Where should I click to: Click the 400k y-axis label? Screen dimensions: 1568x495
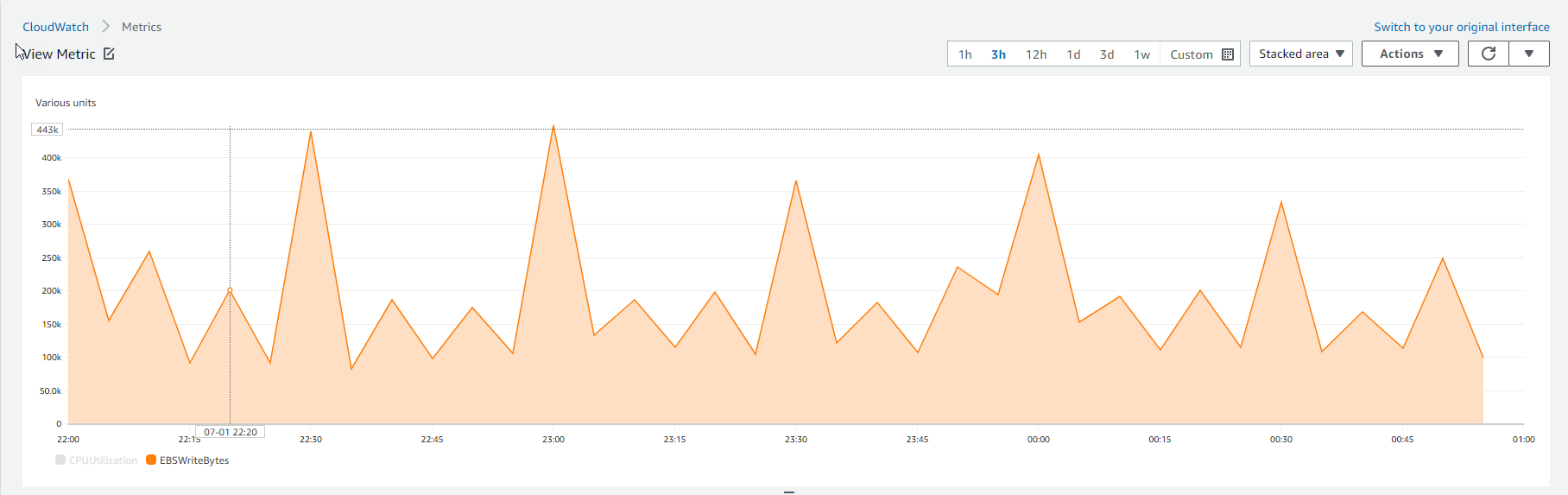52,158
